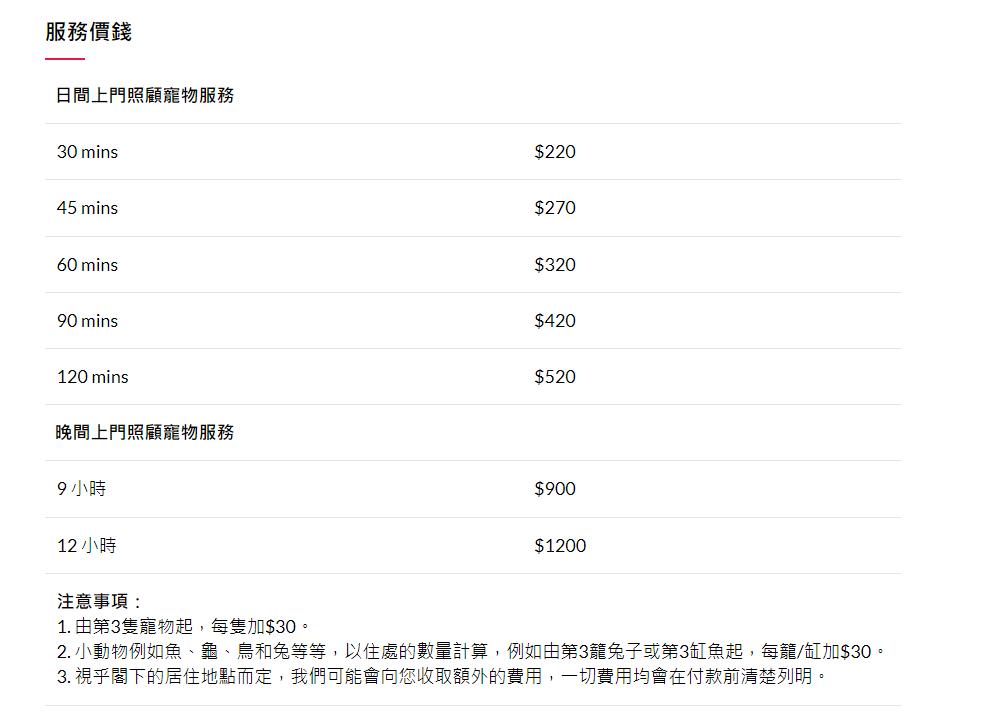
Task: Select the 日間上門照顧寵物服務 section header
Action: point(145,95)
